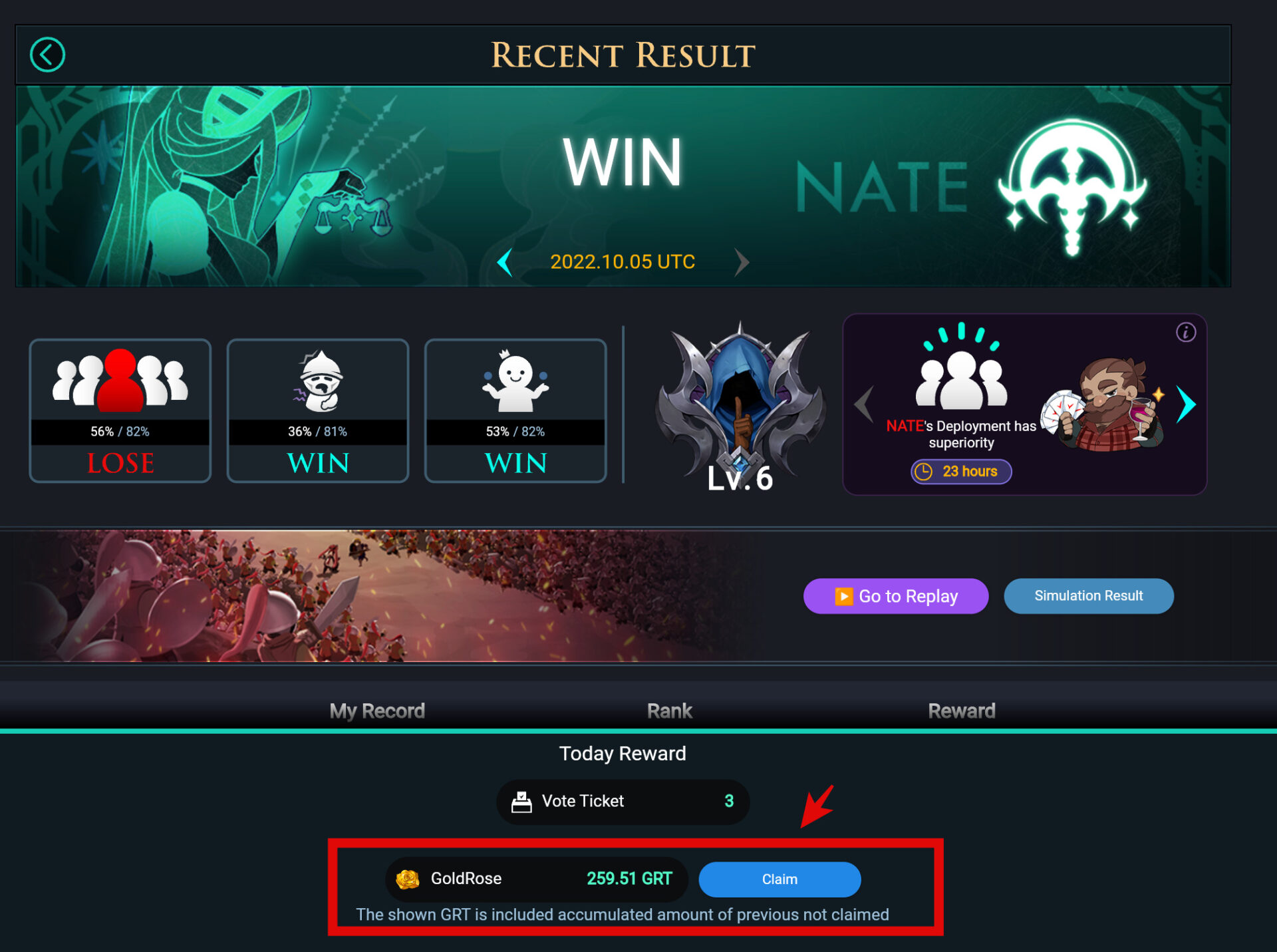Click the deployment crowd icon in purple panel
1277x952 pixels.
(x=961, y=366)
